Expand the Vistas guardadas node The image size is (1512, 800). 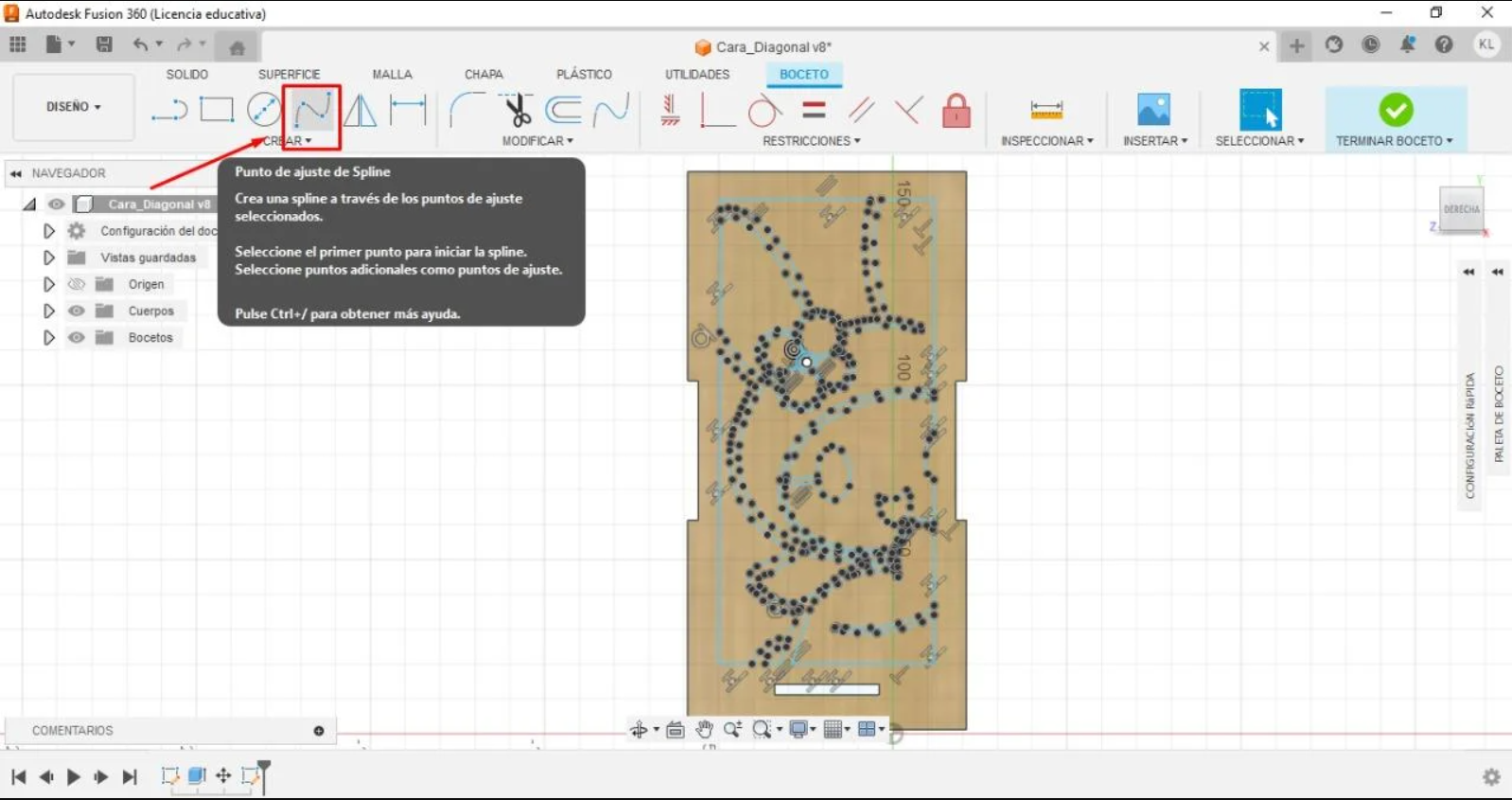tap(49, 258)
